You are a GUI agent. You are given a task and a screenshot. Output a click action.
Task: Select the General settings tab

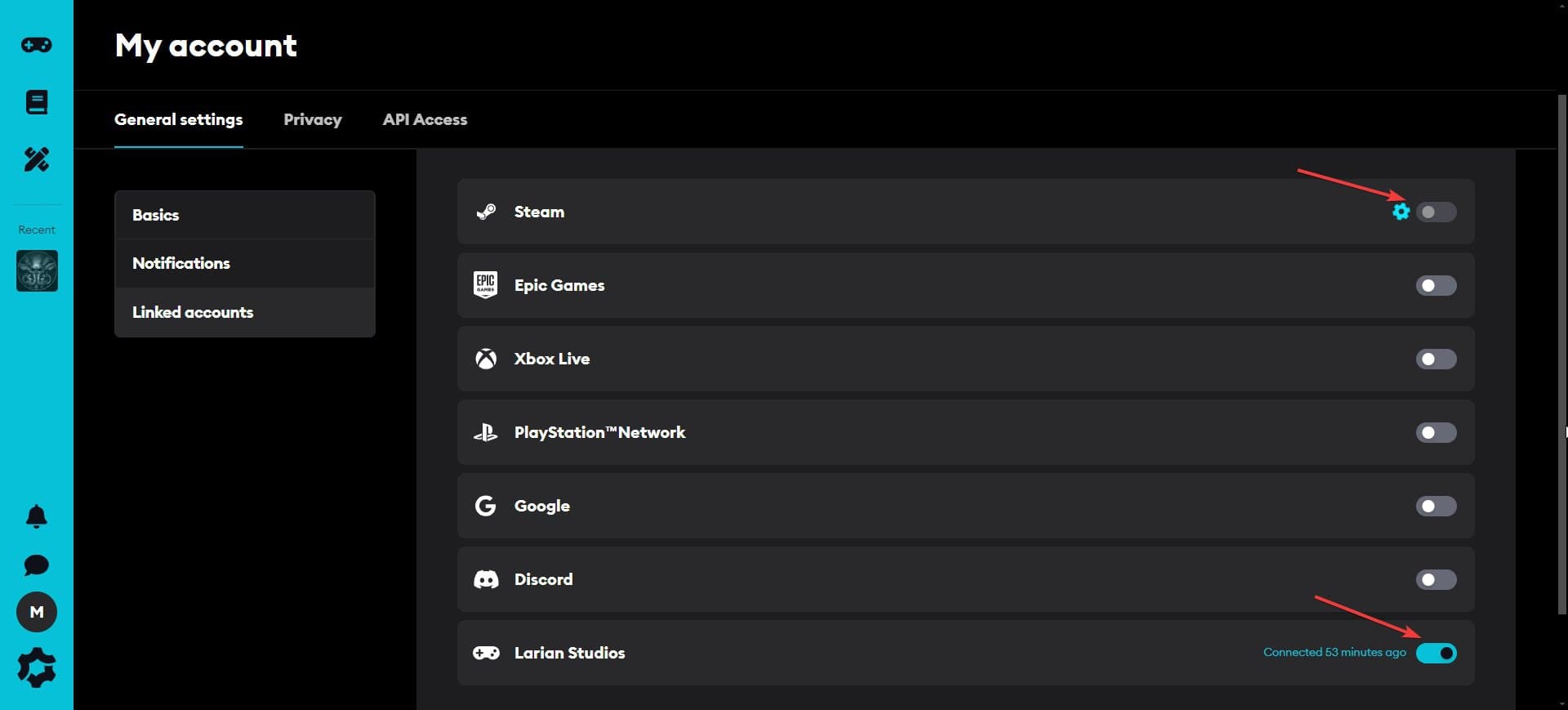coord(179,119)
